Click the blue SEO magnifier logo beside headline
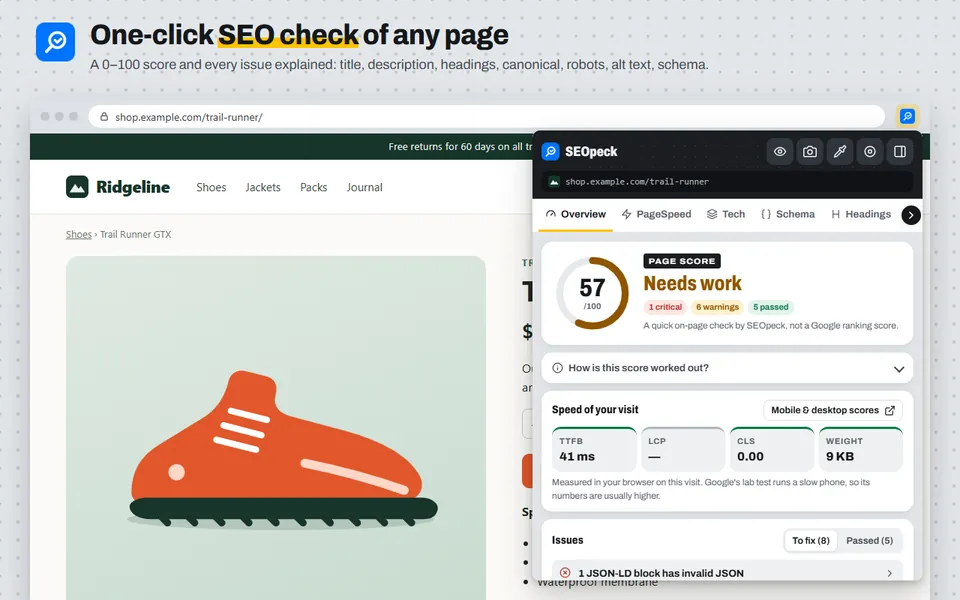Viewport: 960px width, 600px height. 55,42
